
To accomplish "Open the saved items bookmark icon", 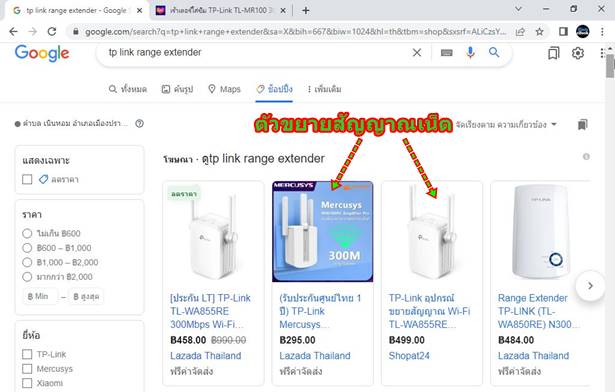I will (554, 53).
